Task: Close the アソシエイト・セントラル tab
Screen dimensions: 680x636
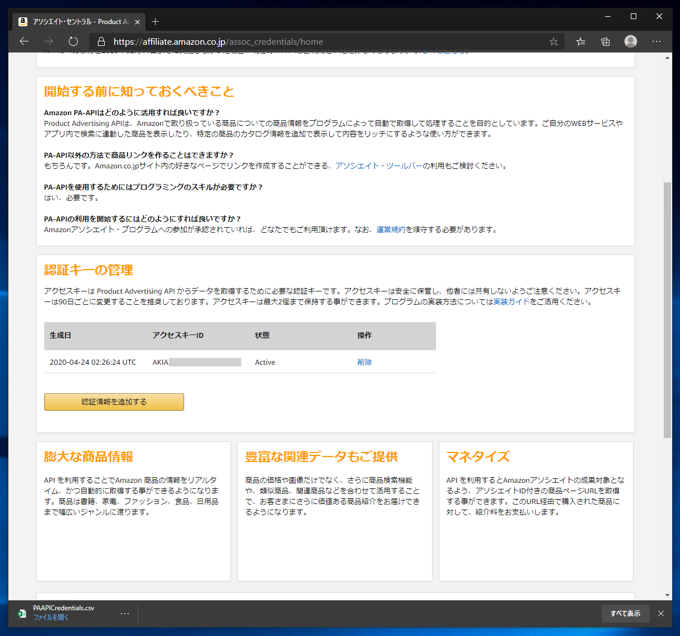Action: click(137, 22)
